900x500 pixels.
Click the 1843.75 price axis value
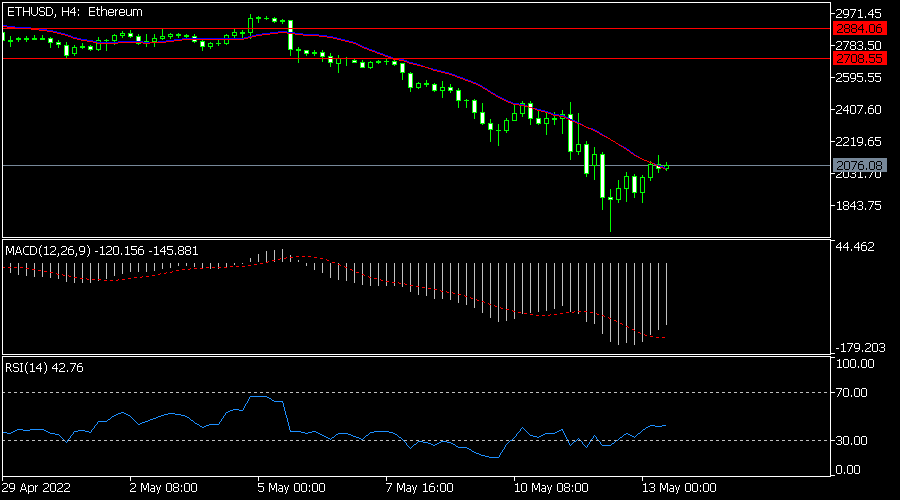point(858,206)
